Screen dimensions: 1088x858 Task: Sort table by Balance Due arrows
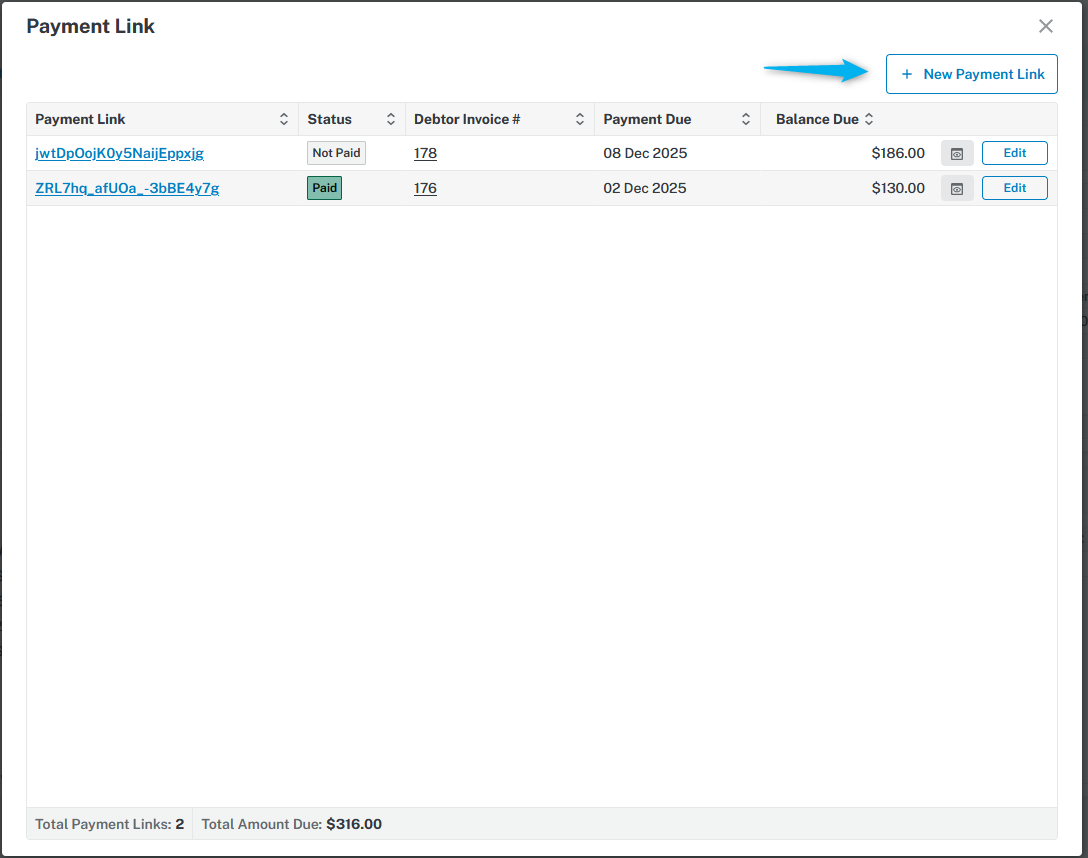tap(869, 119)
